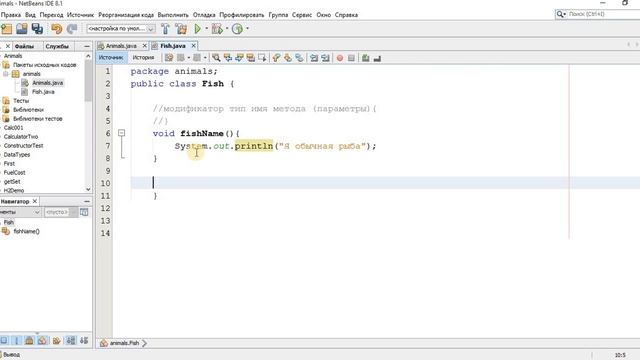Click the Find Previous Occurrence icon

tap(228, 58)
